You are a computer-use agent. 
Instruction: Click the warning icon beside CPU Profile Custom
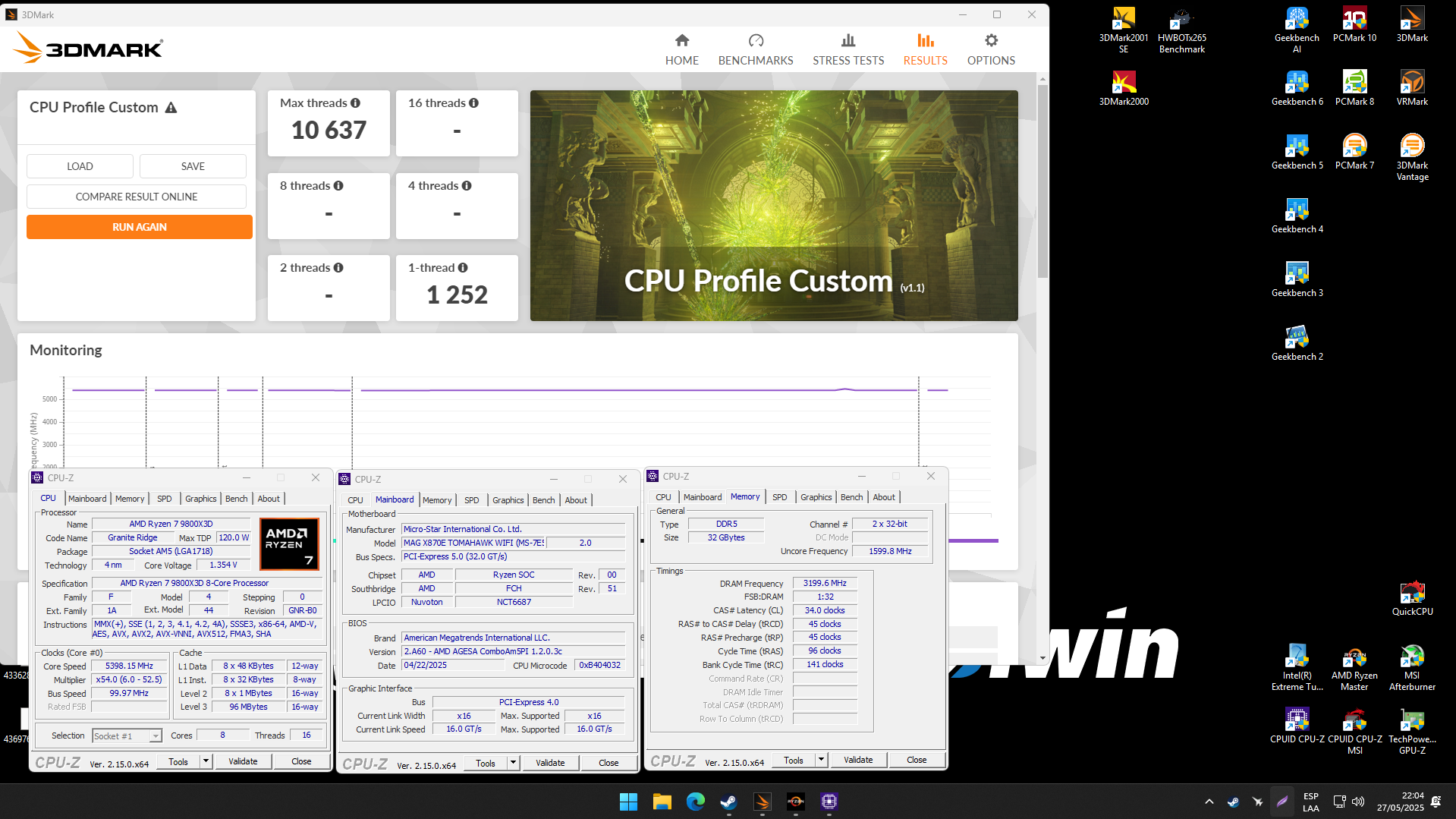click(x=171, y=108)
